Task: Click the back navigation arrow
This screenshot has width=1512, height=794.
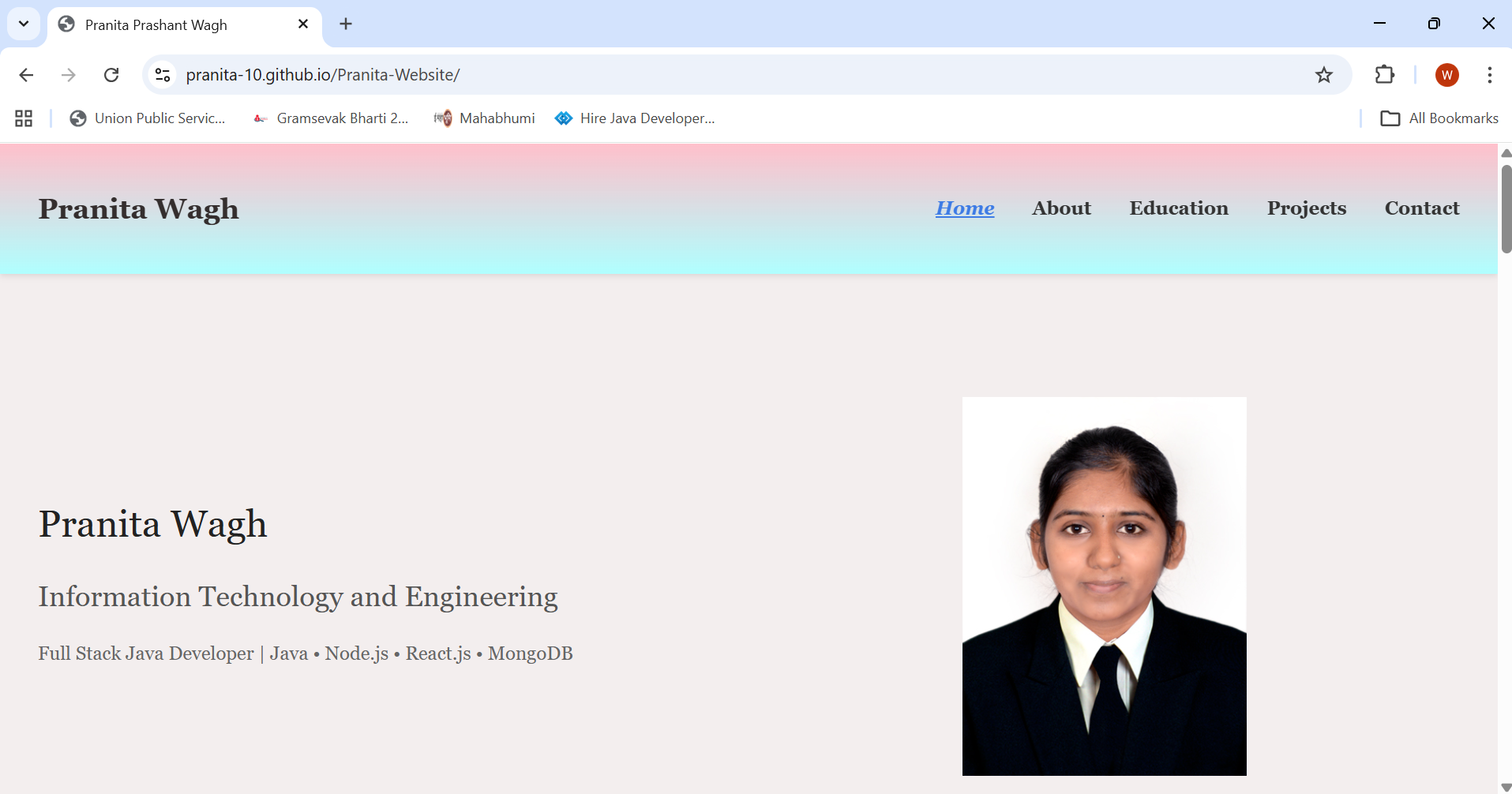Action: tap(25, 74)
